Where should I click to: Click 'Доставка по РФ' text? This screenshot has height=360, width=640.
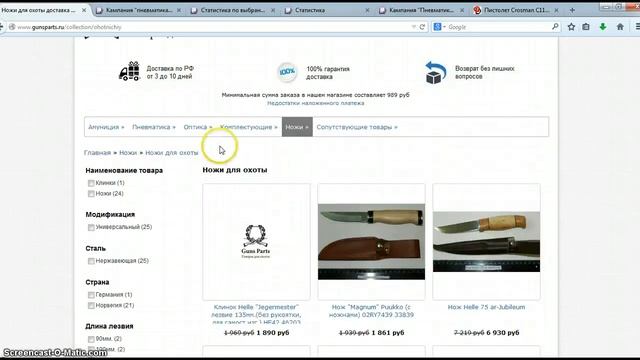170,69
